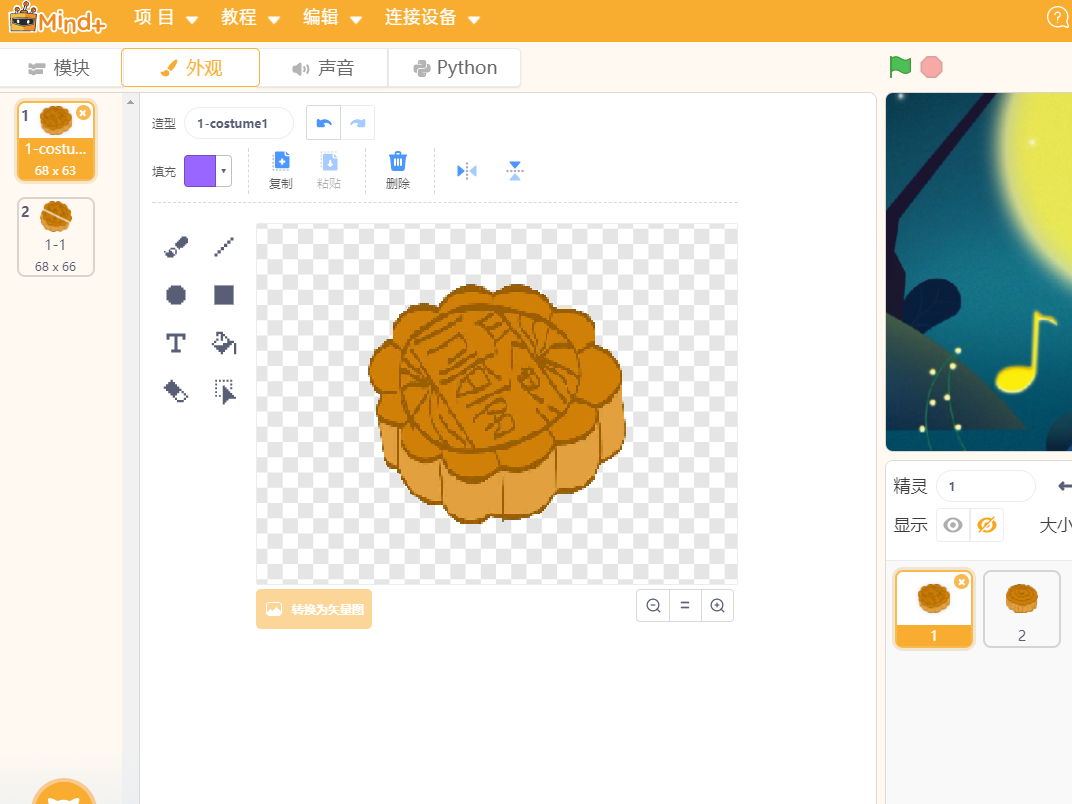Select sprite 2 in sprite list
Image resolution: width=1072 pixels, height=804 pixels.
1021,609
